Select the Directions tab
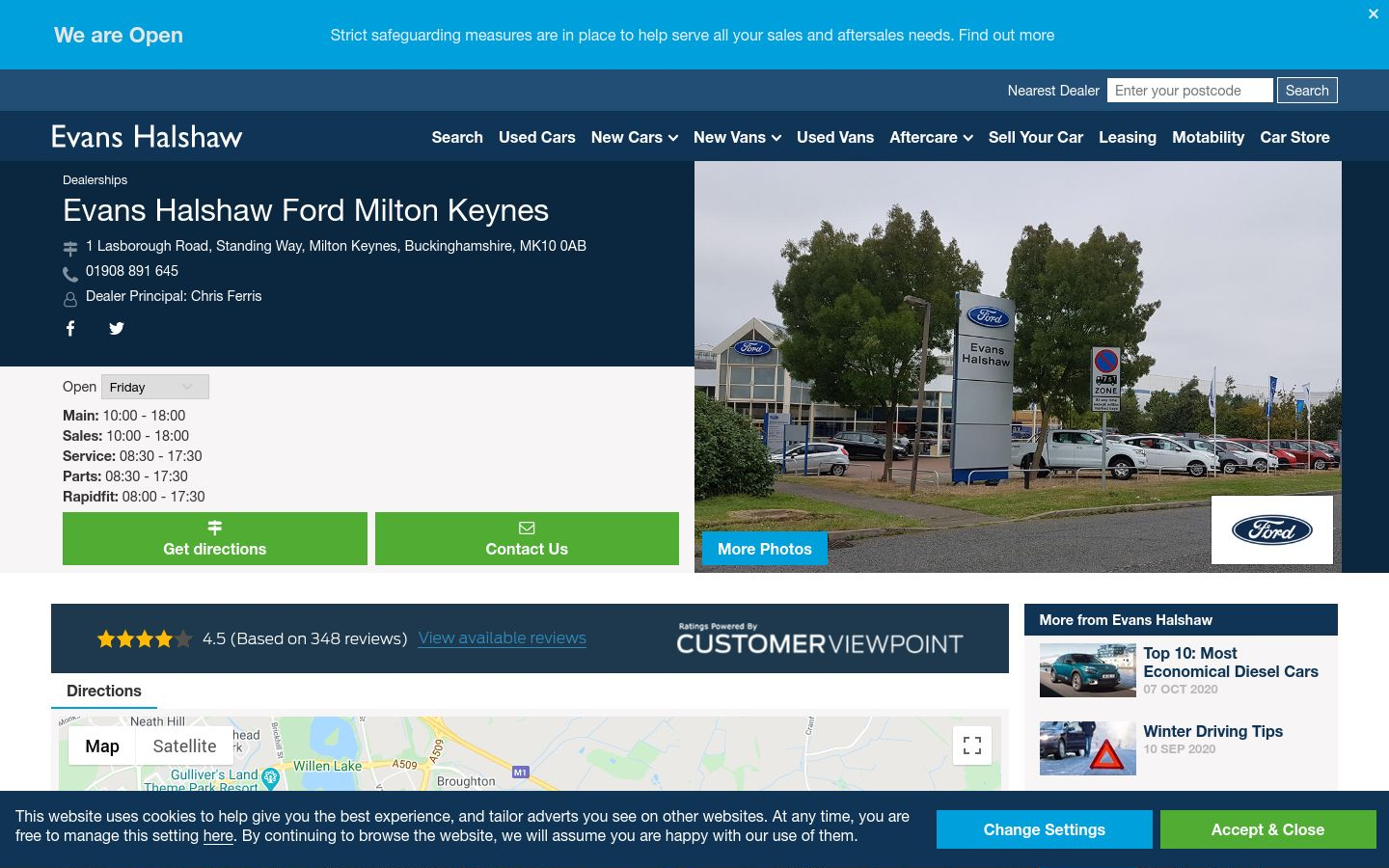The height and width of the screenshot is (868, 1389). tap(104, 691)
